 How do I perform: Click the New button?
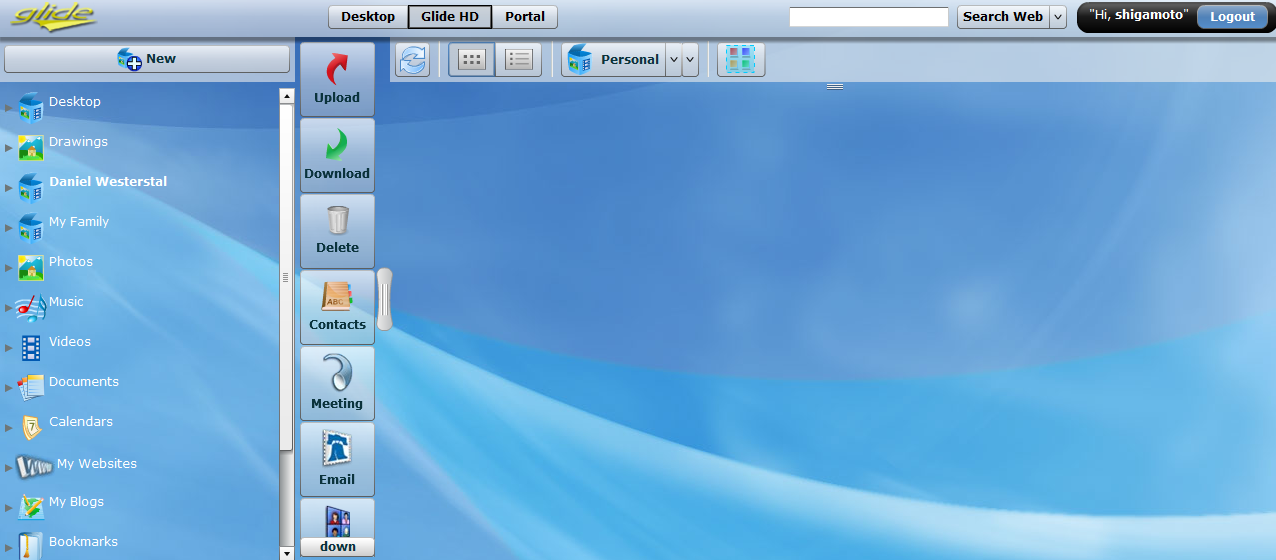coord(147,59)
